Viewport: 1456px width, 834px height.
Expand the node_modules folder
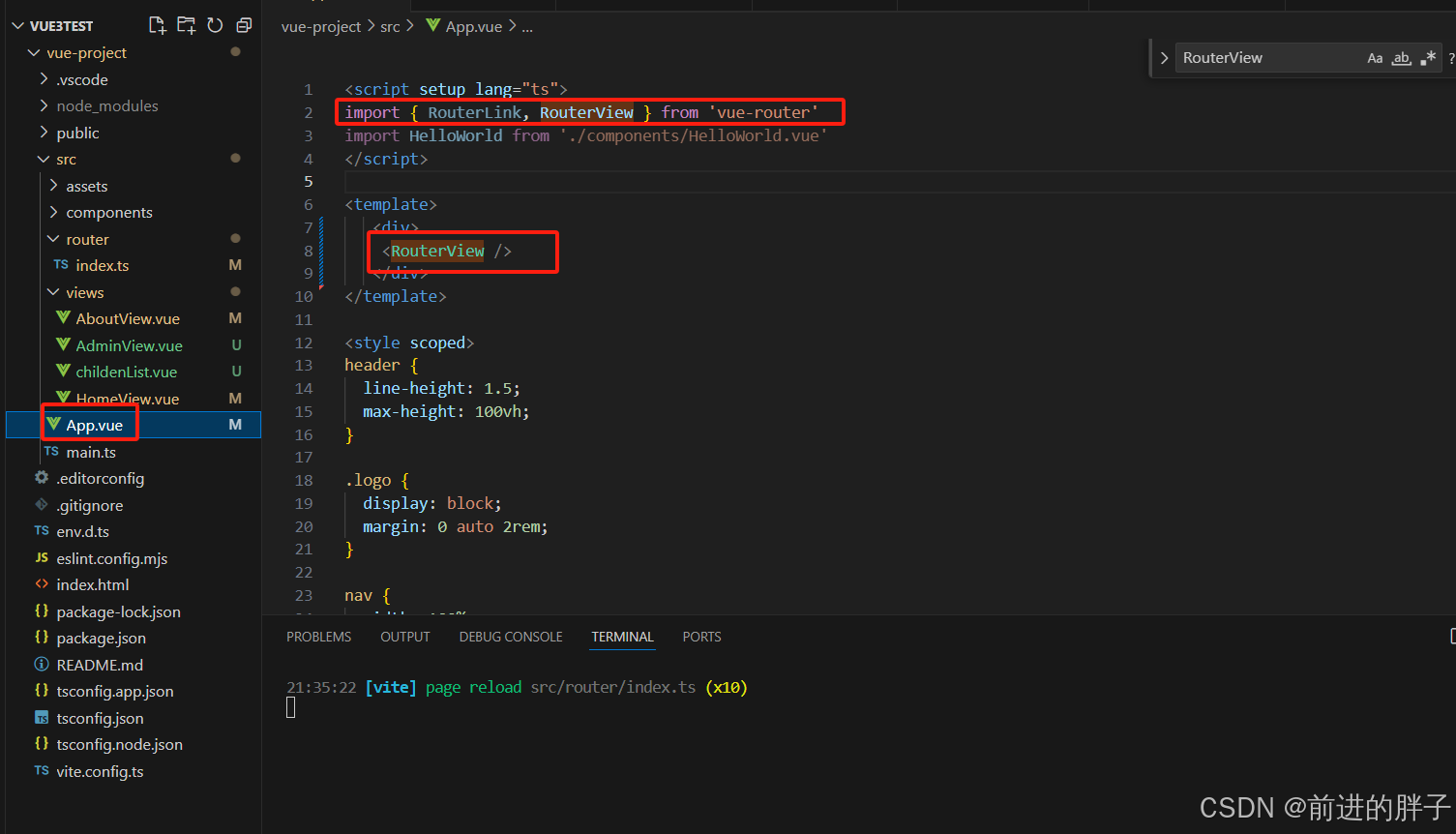(x=106, y=106)
